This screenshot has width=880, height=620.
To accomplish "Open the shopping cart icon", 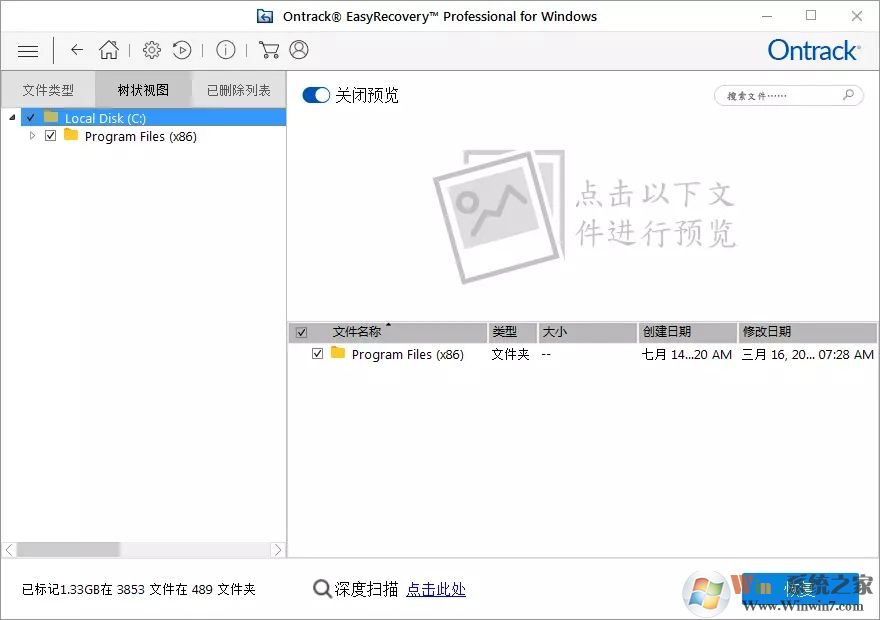I will (x=269, y=50).
